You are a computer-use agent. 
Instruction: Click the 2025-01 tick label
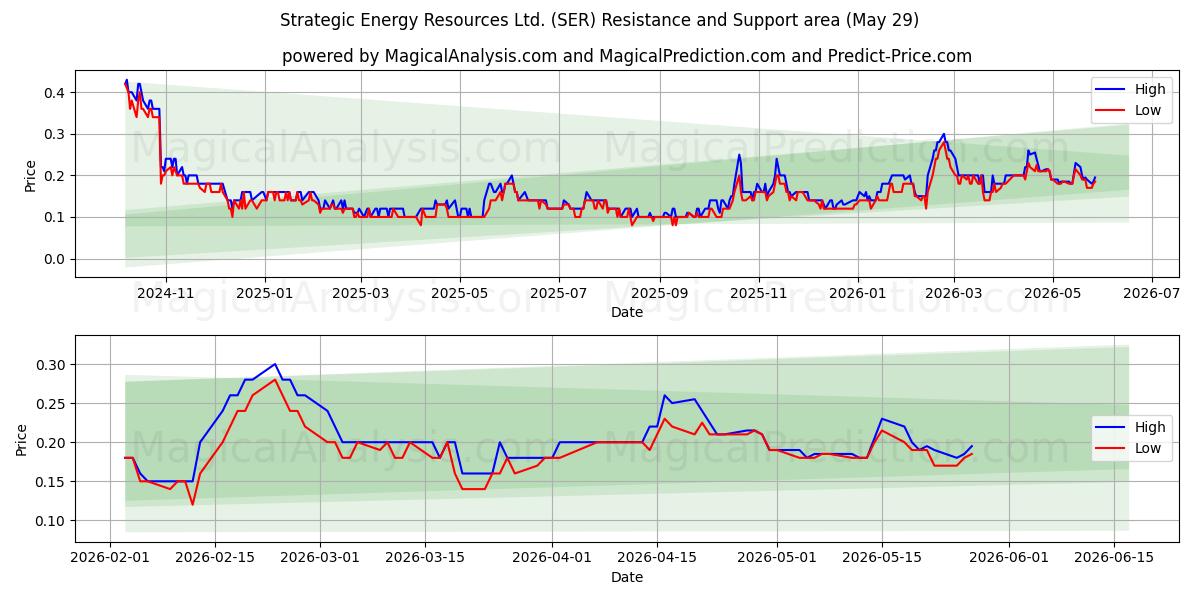click(265, 294)
